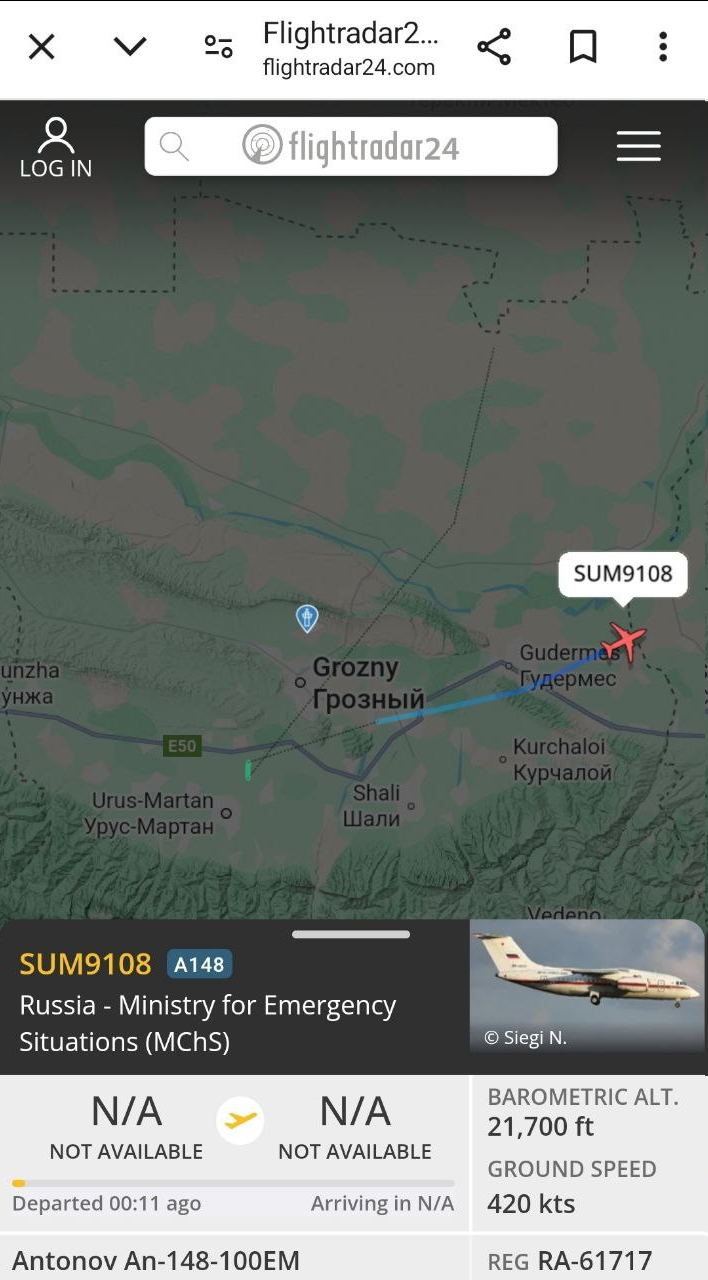Screen dimensions: 708x1280
Task: Tap the share icon in browser bar
Action: click(494, 47)
